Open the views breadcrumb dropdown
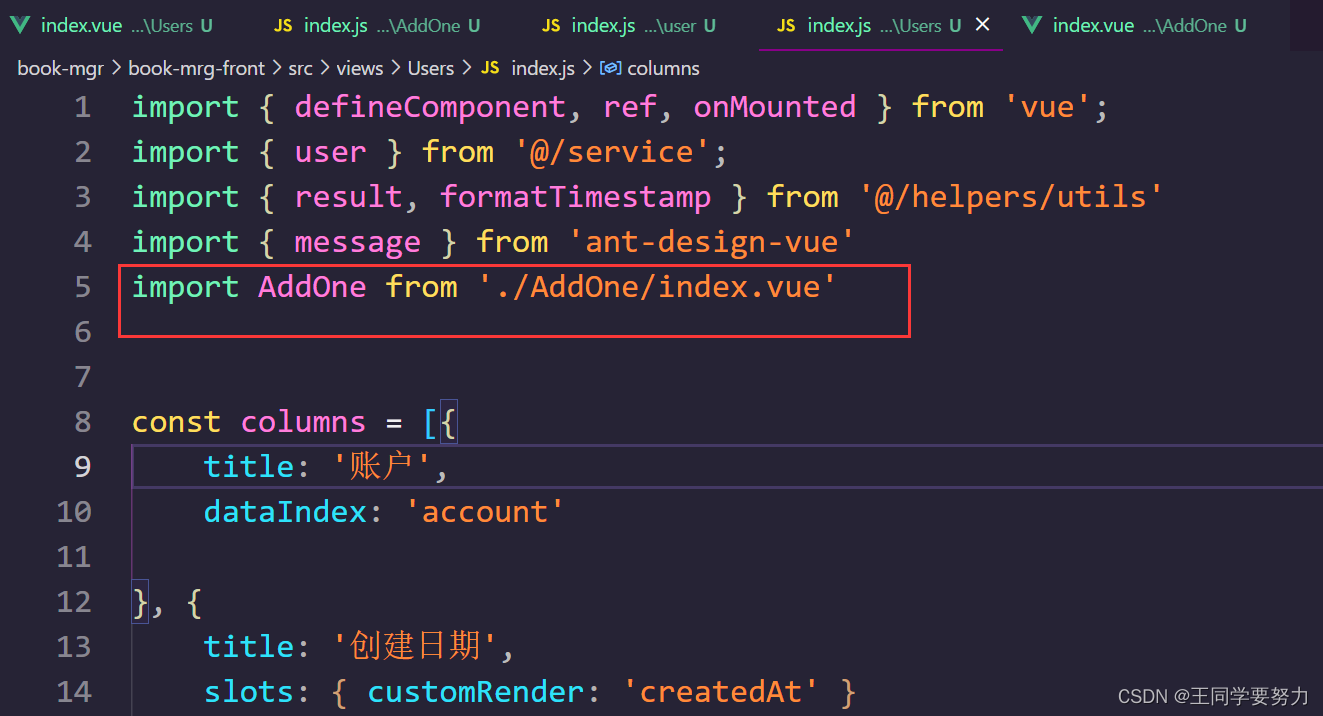The height and width of the screenshot is (716, 1323). click(359, 68)
